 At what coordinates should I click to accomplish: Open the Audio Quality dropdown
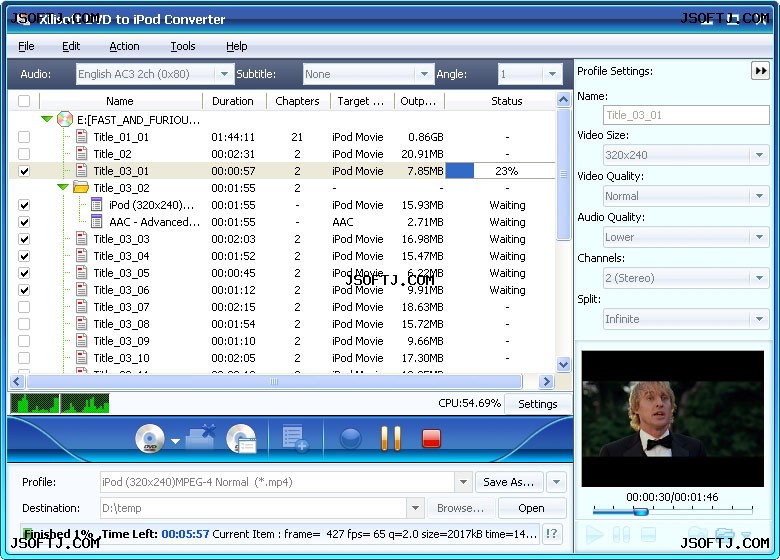(x=759, y=237)
